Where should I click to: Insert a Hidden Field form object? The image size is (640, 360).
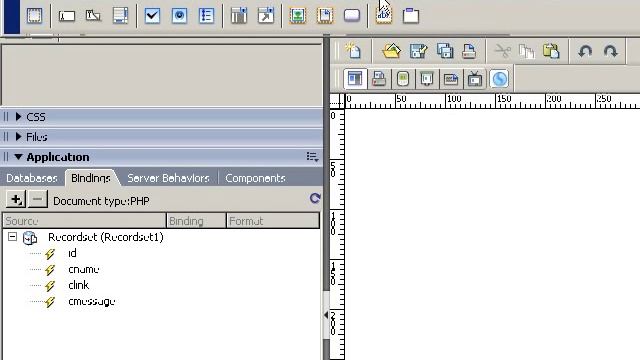[x=93, y=16]
